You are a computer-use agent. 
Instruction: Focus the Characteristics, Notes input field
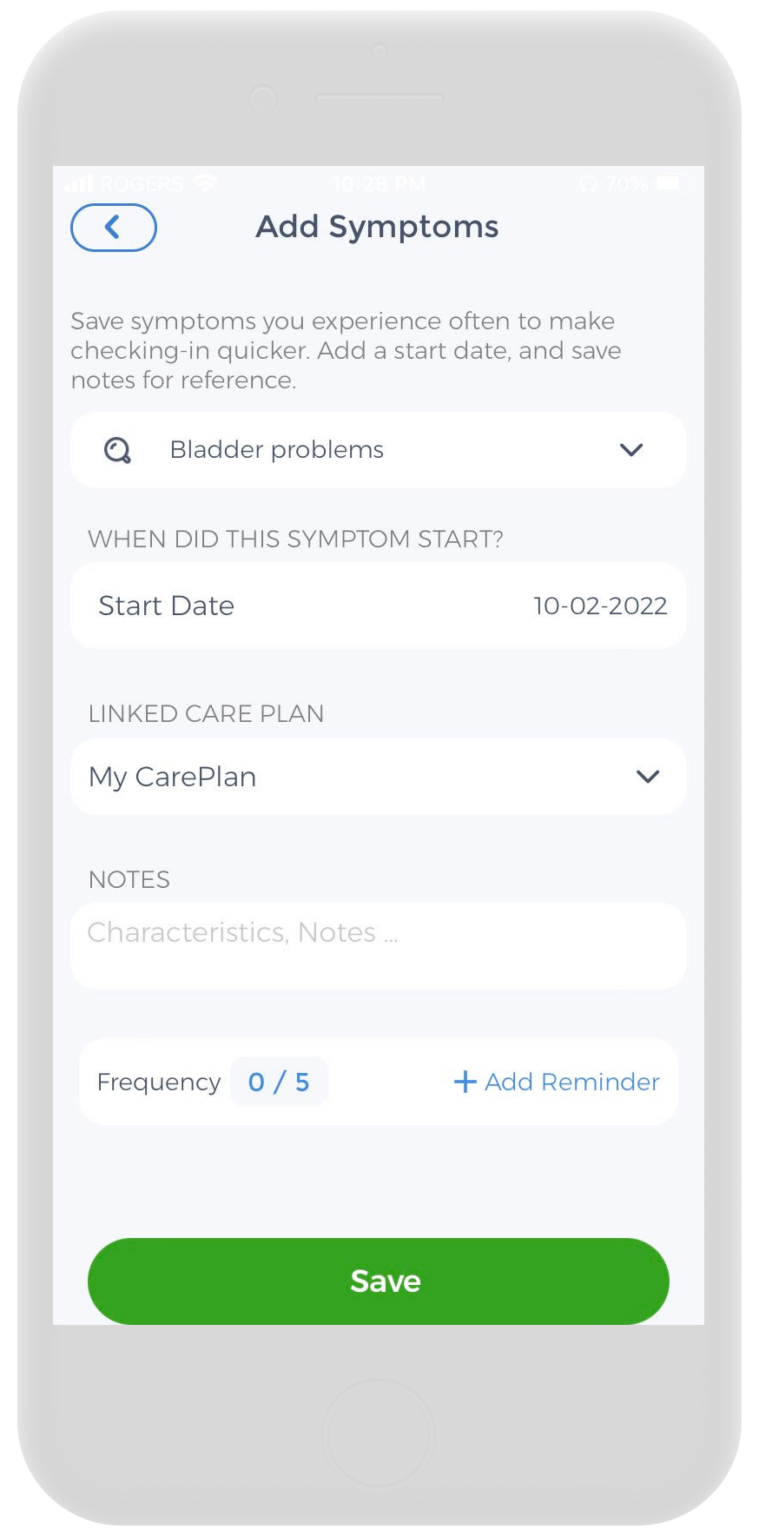coord(378,945)
